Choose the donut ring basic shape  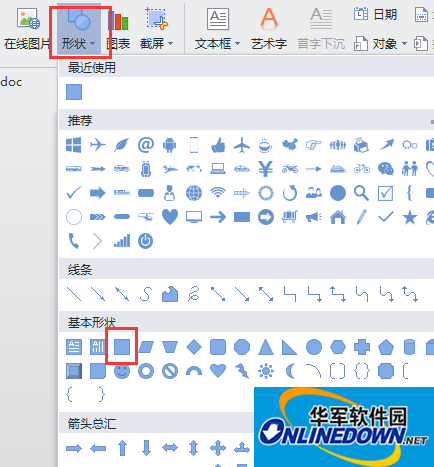(x=146, y=371)
